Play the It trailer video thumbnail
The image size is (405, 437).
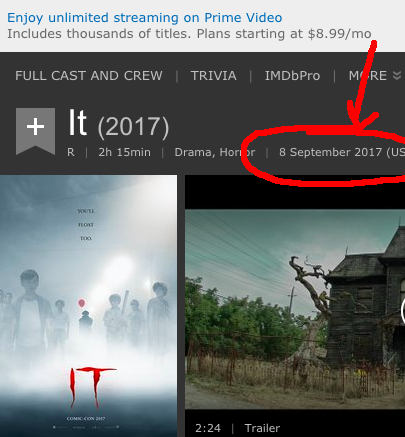click(295, 309)
